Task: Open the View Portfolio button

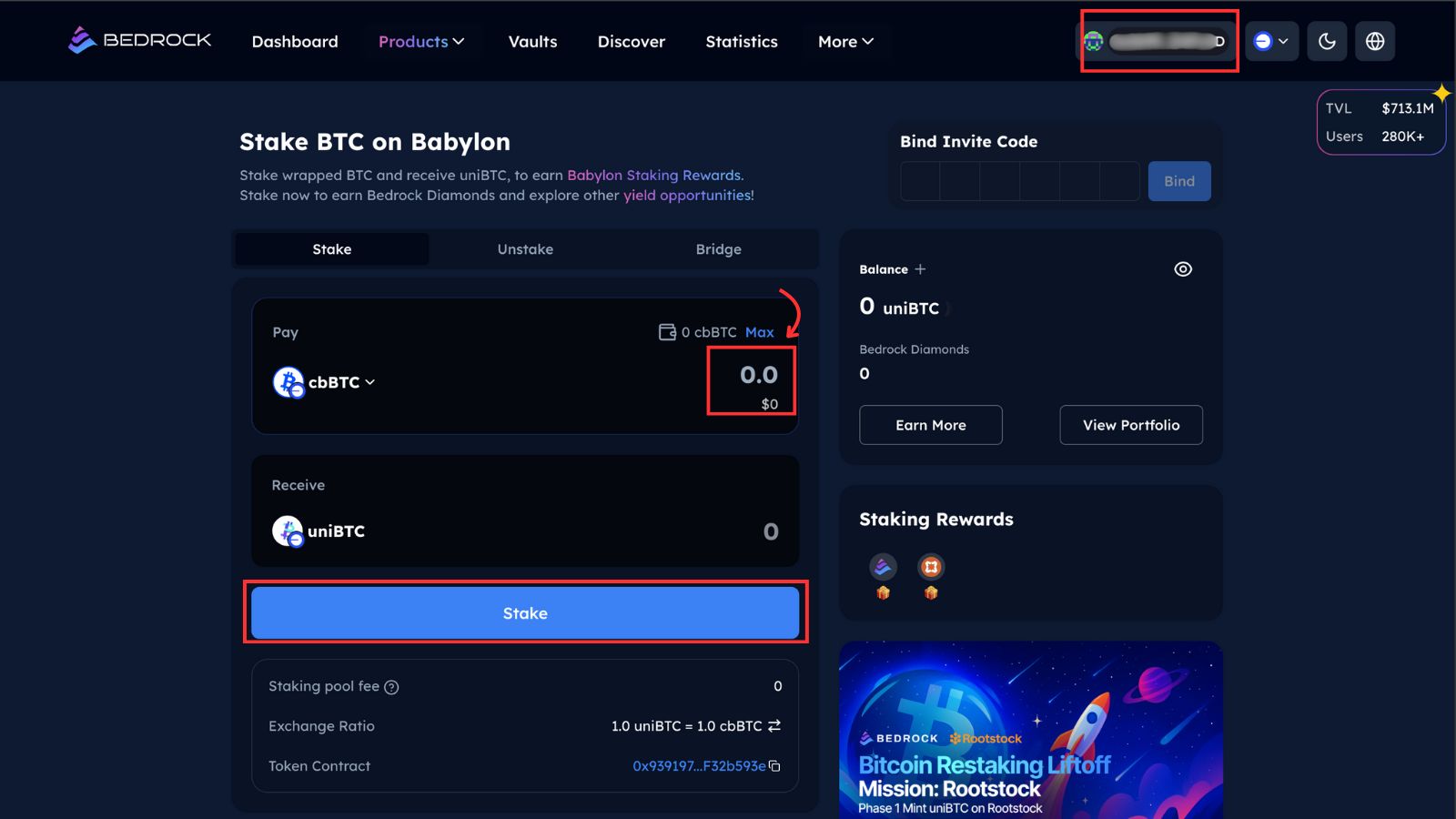Action: [x=1130, y=425]
